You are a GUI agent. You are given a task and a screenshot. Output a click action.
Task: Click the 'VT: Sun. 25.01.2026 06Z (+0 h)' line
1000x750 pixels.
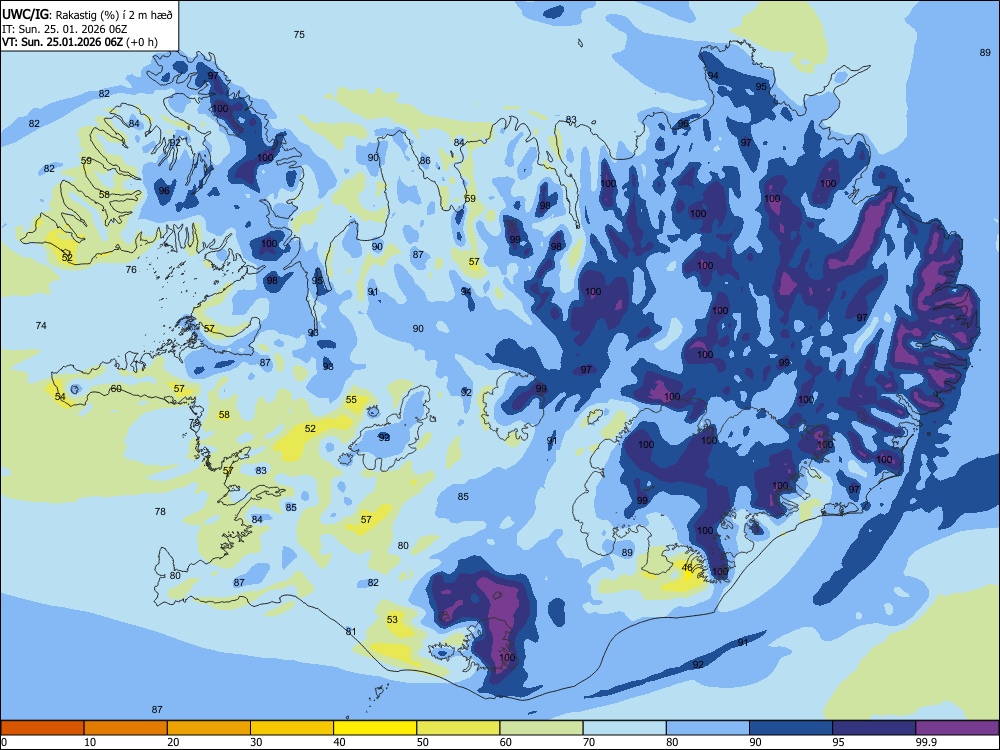click(x=80, y=42)
